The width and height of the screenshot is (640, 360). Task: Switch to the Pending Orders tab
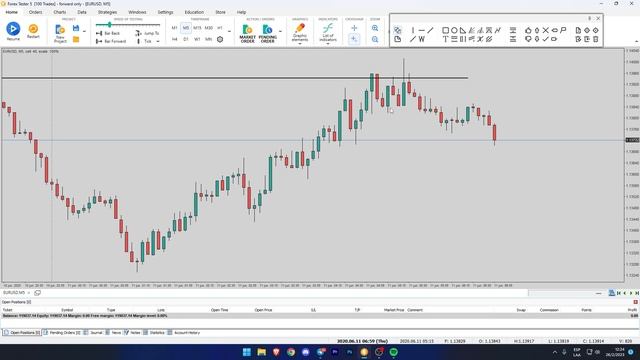click(x=62, y=333)
